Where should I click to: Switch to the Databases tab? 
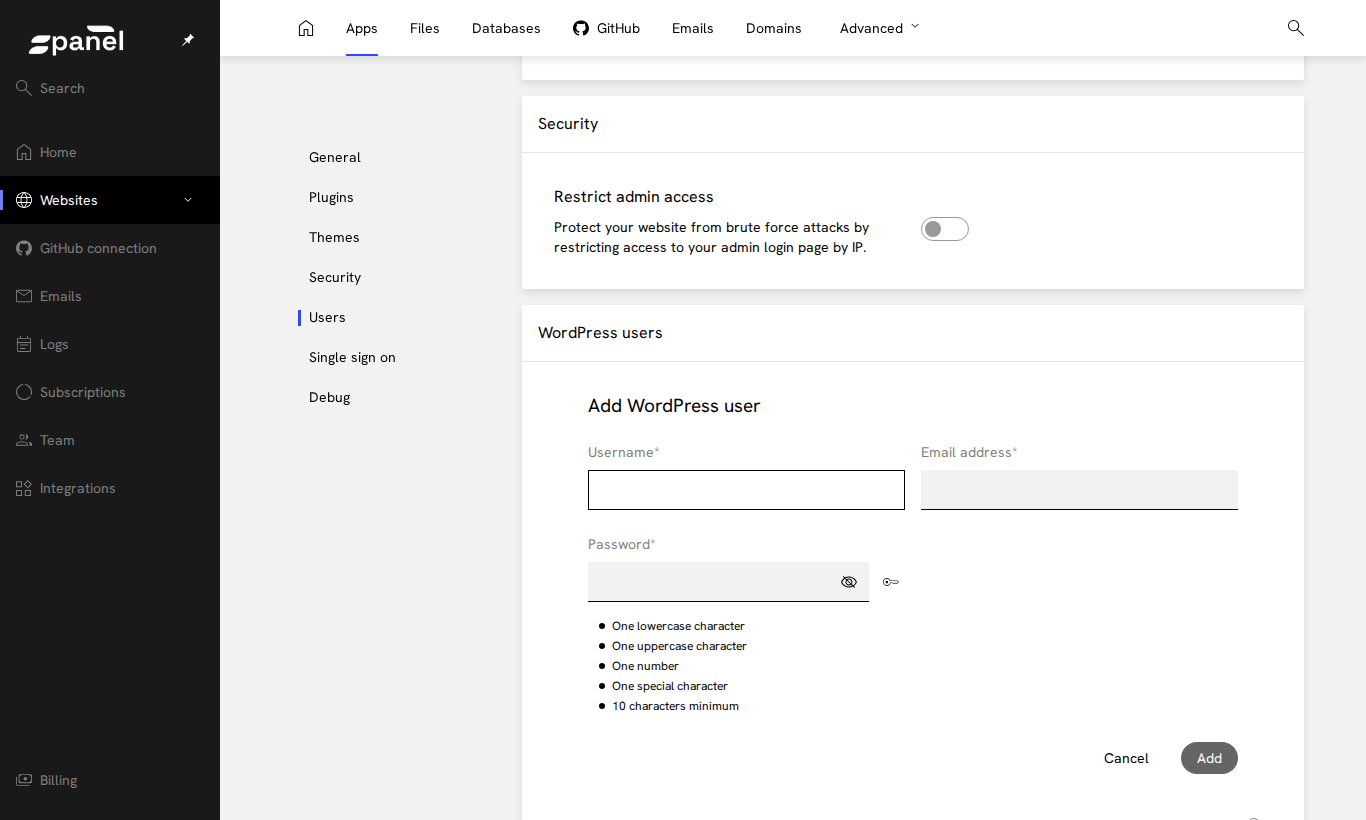click(x=506, y=28)
